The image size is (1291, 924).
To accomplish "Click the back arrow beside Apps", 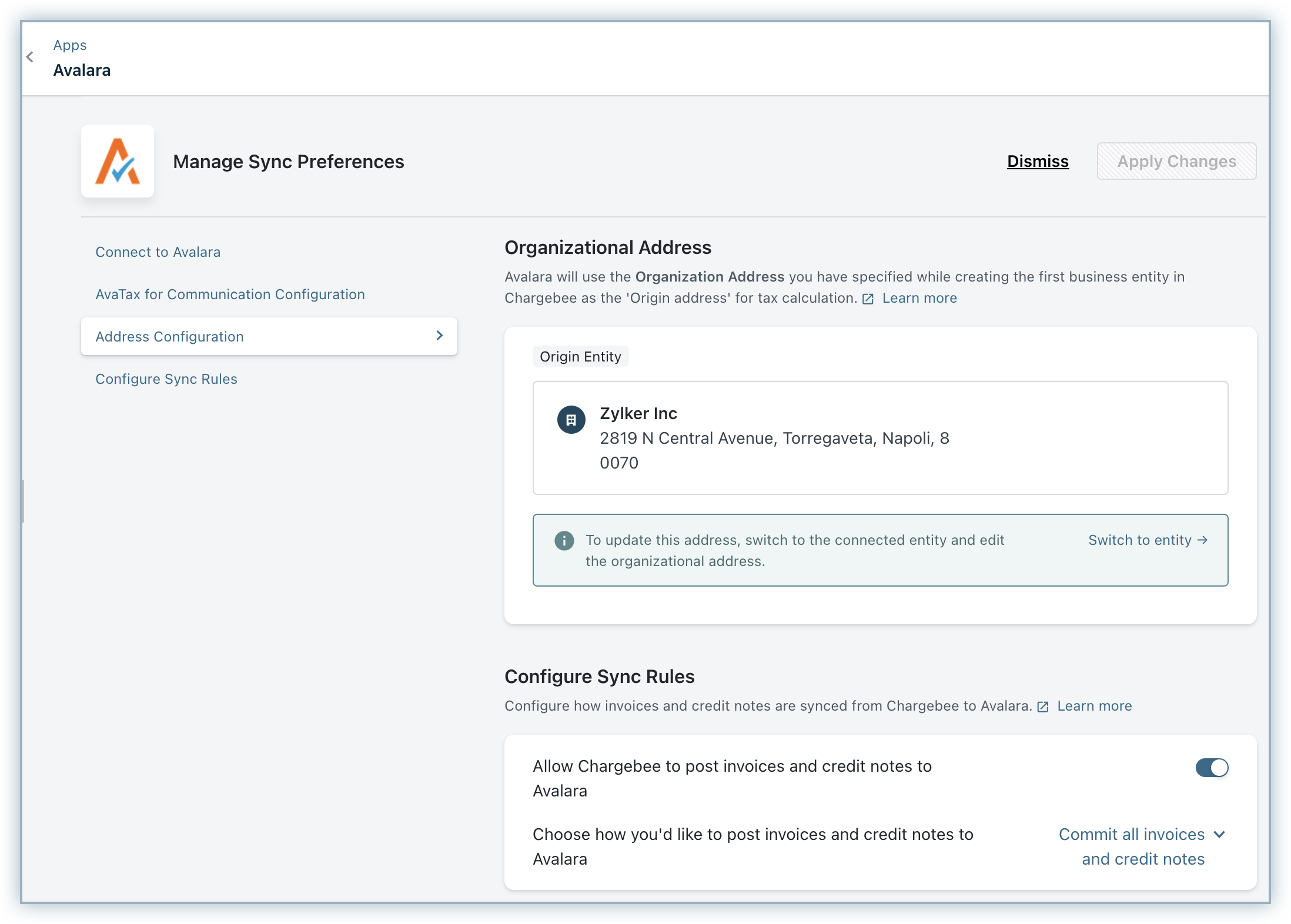I will [x=30, y=57].
